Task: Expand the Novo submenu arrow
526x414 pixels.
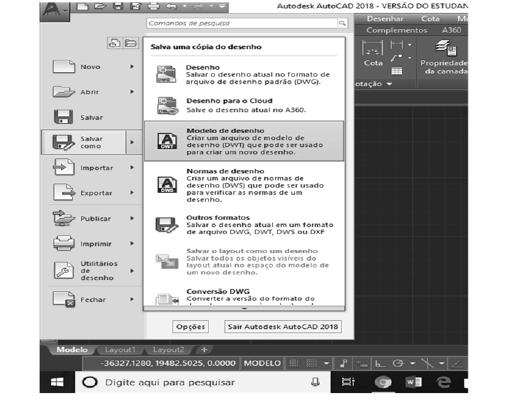Action: tap(132, 66)
